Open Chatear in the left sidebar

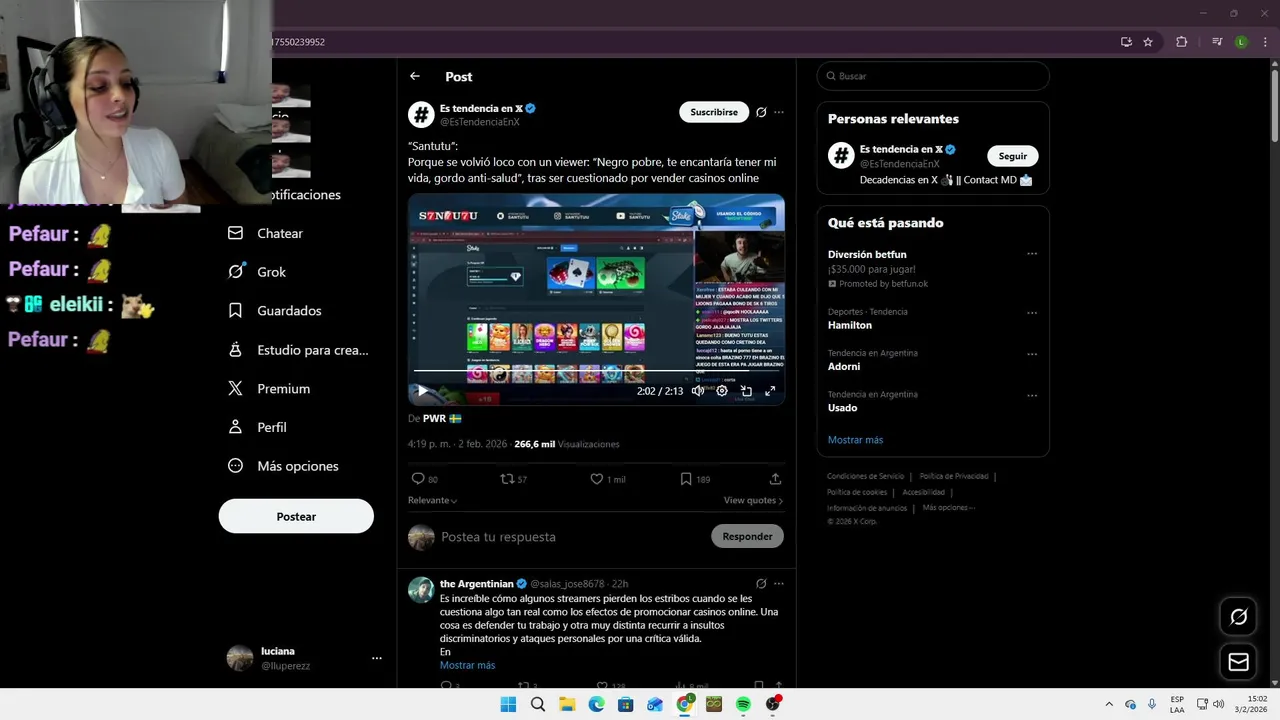(266, 233)
